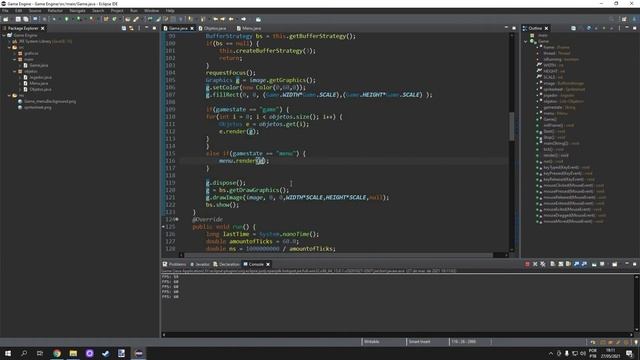Click line 116 menu.render(g) in editor
Screen dimensions: 640x360
tap(244, 161)
